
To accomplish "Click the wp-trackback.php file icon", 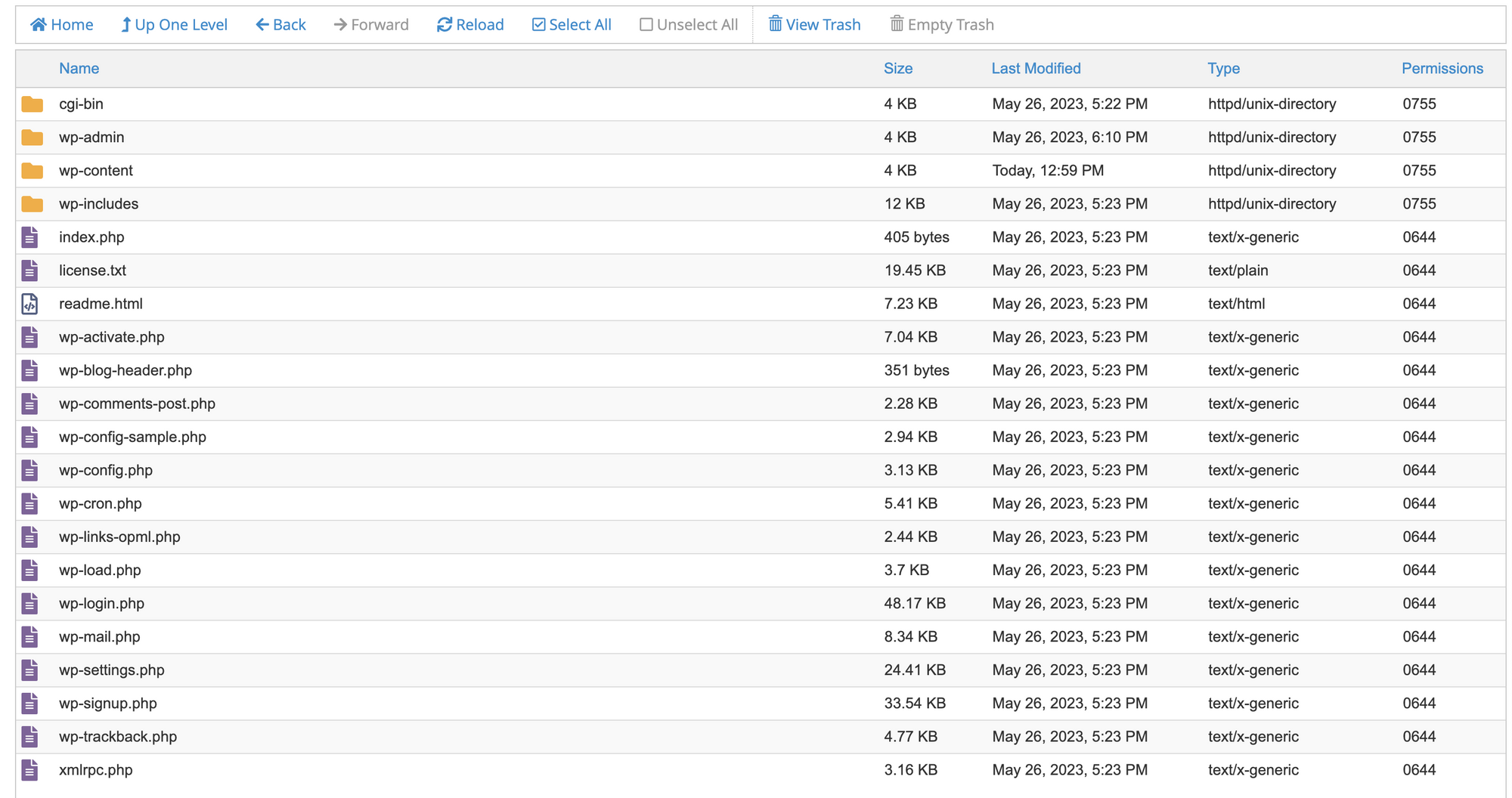I will click(x=29, y=736).
